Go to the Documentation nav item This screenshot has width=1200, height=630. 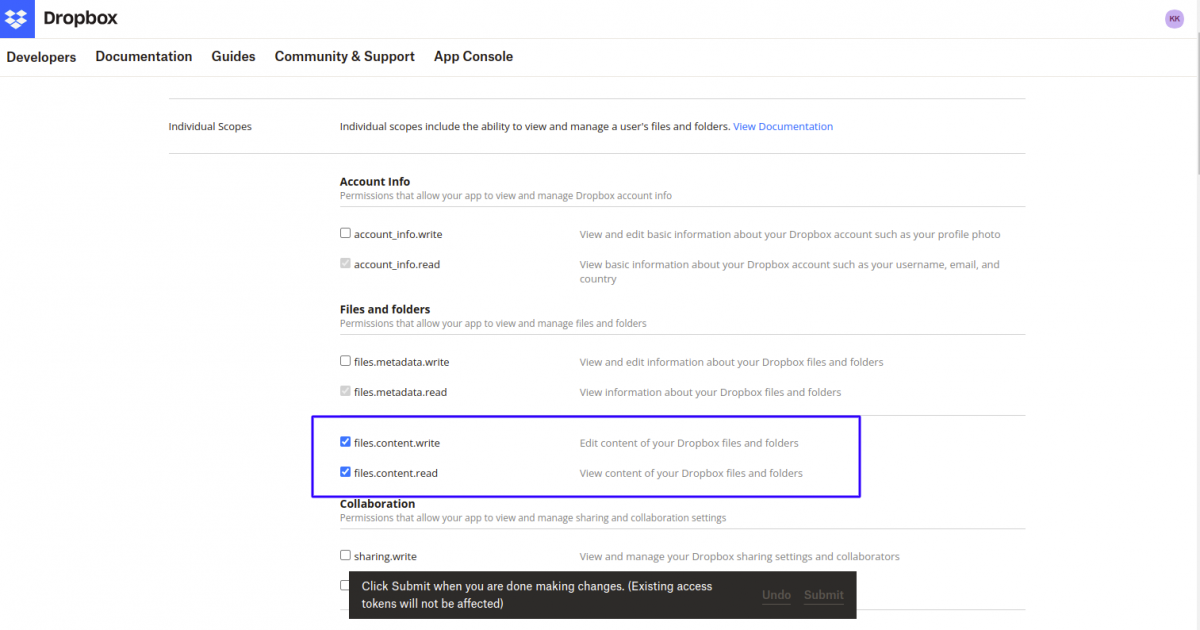pyautogui.click(x=144, y=57)
